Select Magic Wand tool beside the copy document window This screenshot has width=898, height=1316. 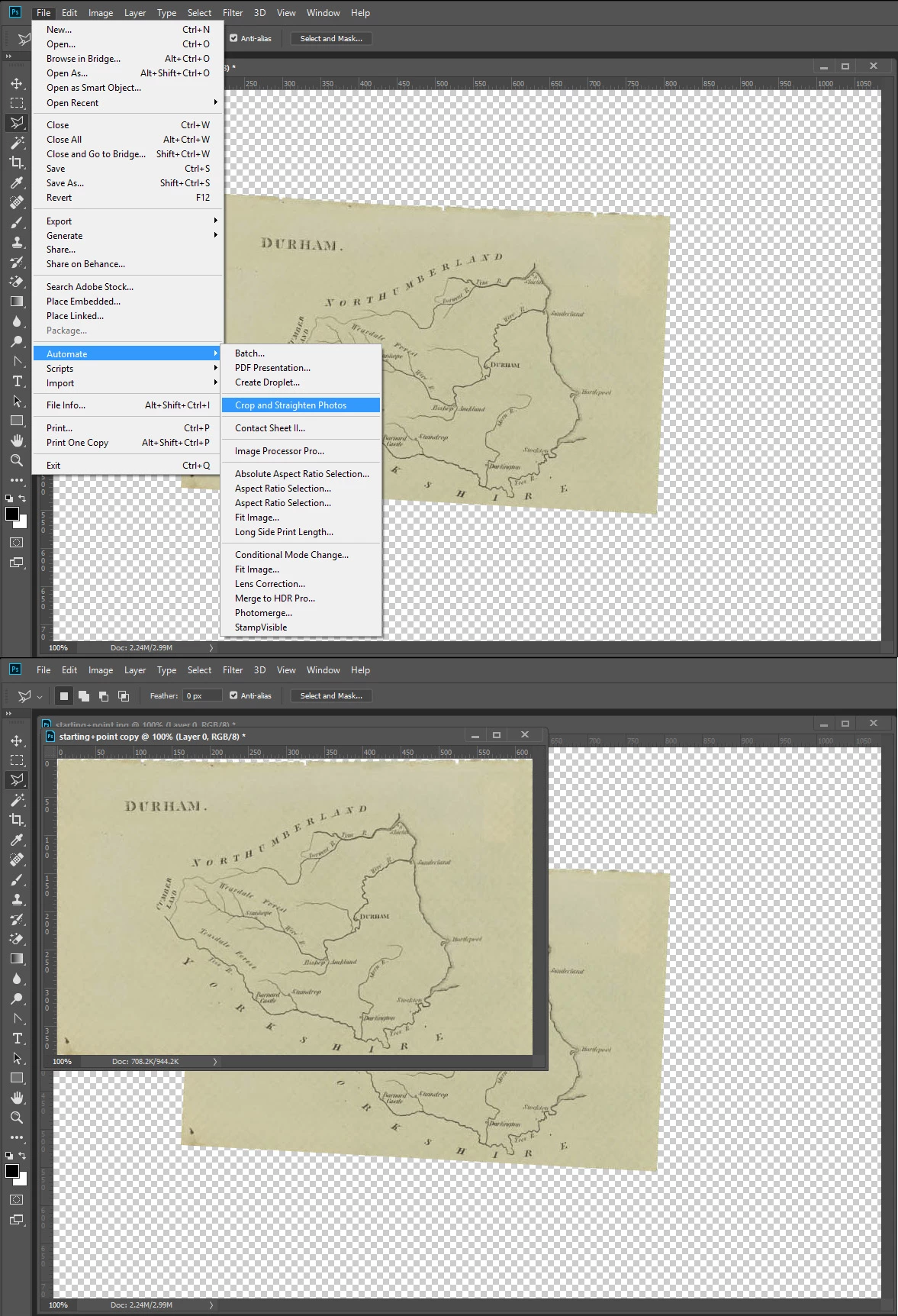pos(17,800)
